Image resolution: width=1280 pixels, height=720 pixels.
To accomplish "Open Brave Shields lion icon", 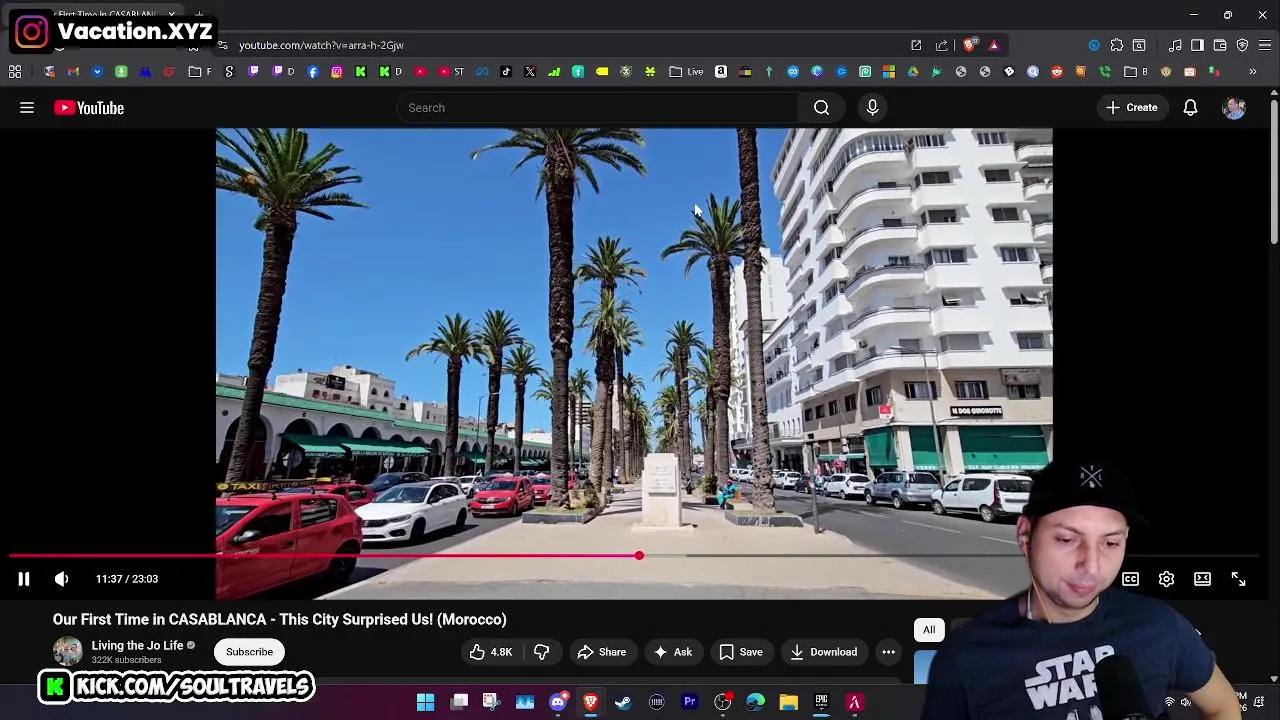I will coord(968,45).
